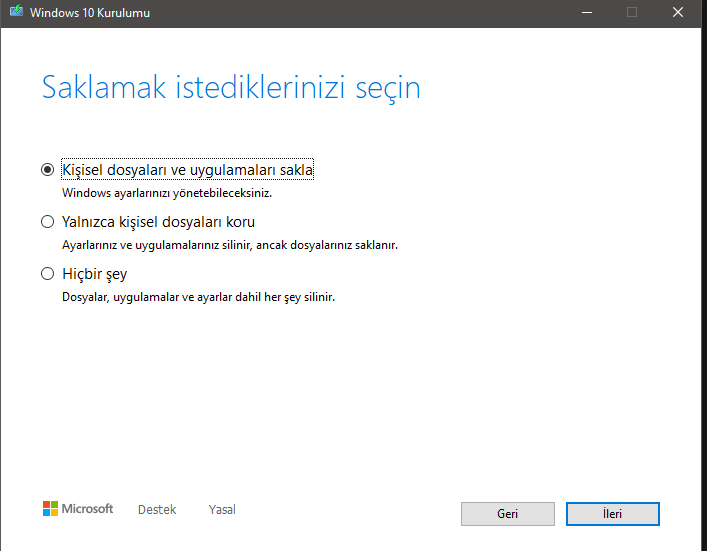Click 'Windows ayarlarınızı yönetebileceksiniz.' description text
The image size is (707, 551).
pyautogui.click(x=167, y=193)
